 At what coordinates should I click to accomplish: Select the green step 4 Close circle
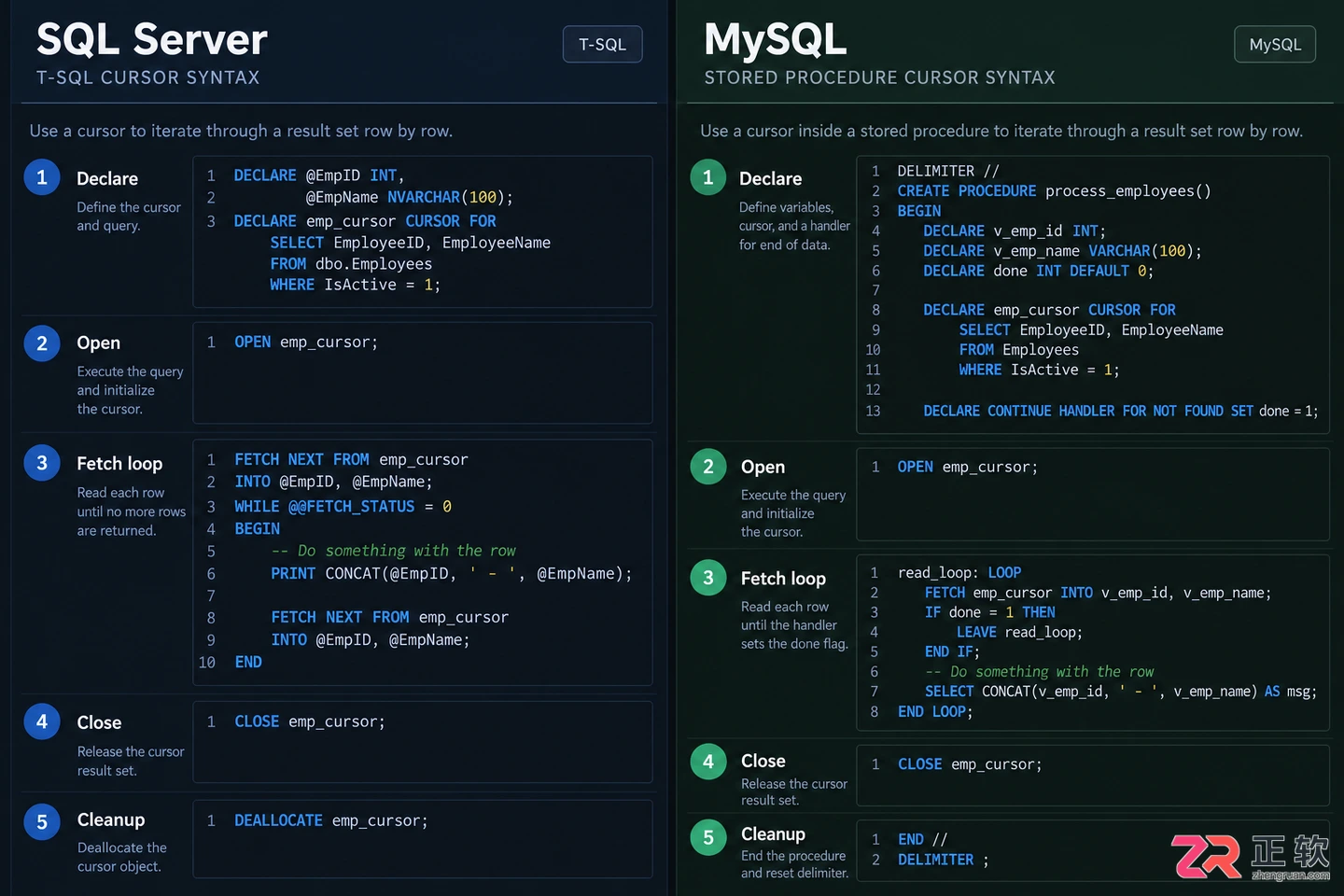[x=708, y=762]
